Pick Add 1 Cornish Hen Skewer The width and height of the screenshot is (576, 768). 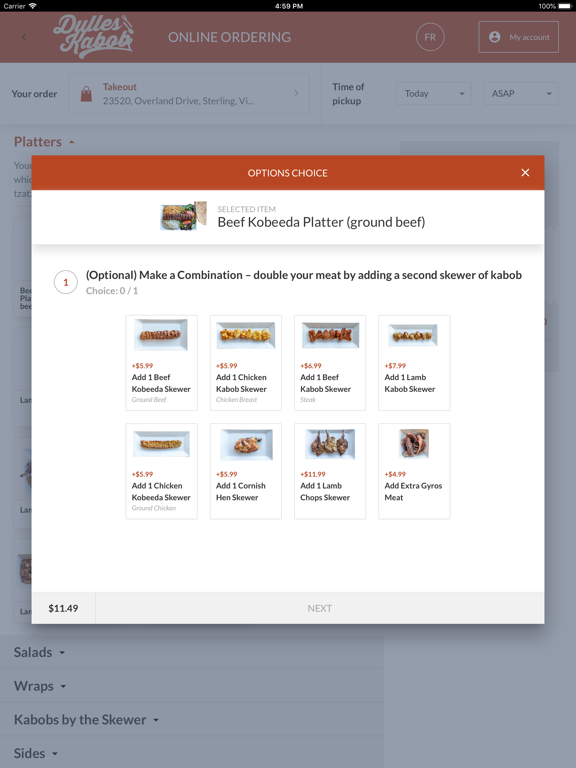coord(246,471)
